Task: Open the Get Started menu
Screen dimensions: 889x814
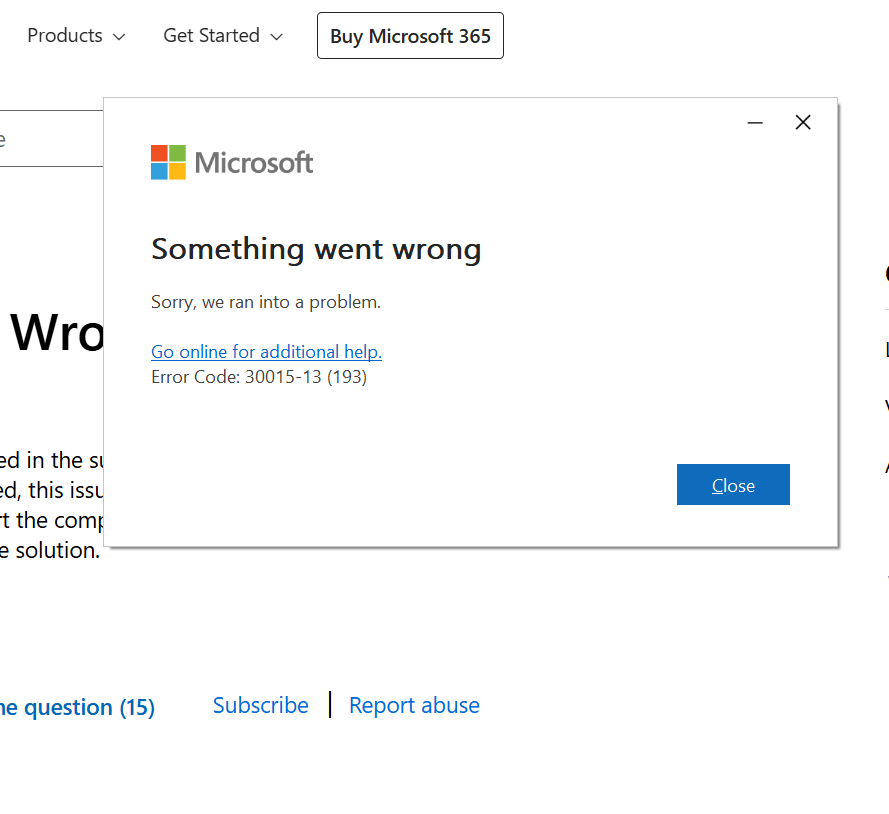Action: (211, 36)
